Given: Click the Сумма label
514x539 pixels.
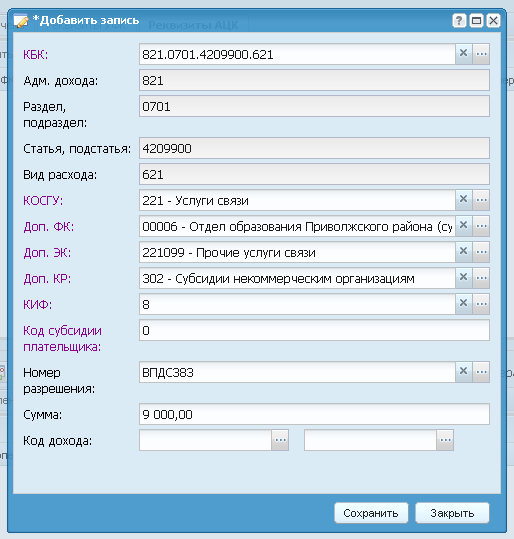Looking at the screenshot, I should click(x=42, y=415).
